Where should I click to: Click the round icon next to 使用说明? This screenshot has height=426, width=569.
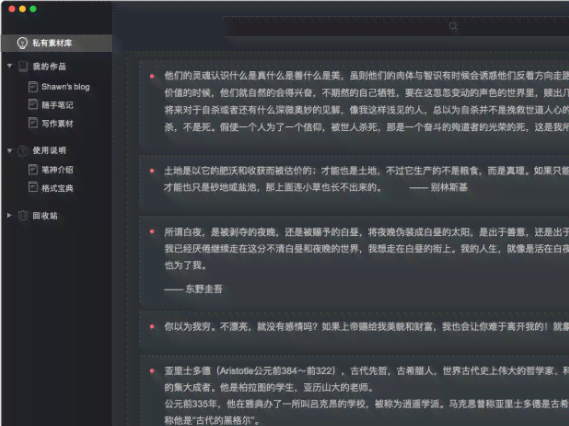click(23, 150)
